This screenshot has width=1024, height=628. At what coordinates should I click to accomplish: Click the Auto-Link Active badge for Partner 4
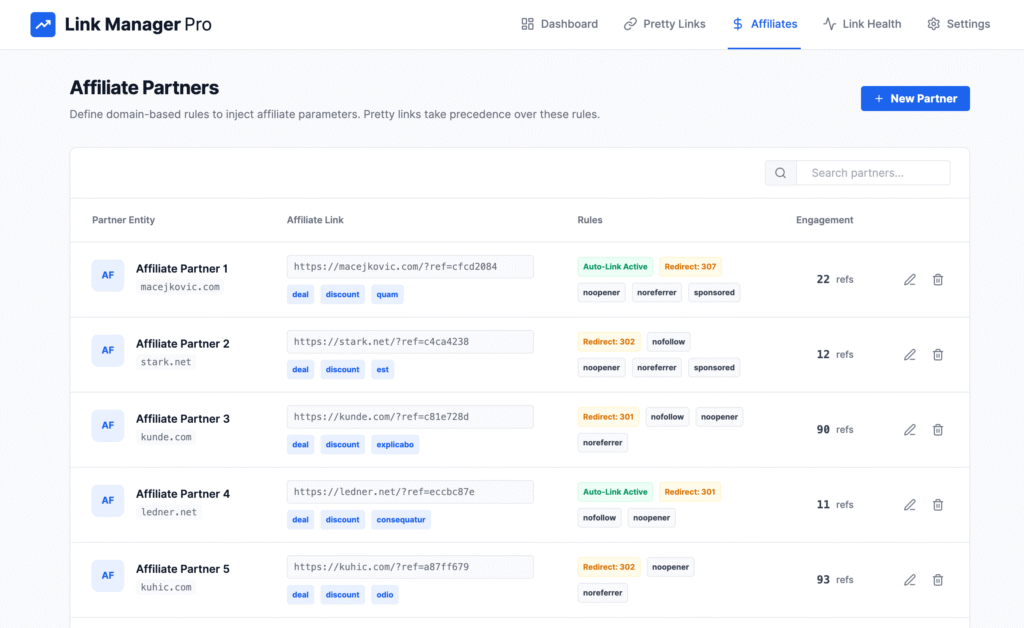615,492
